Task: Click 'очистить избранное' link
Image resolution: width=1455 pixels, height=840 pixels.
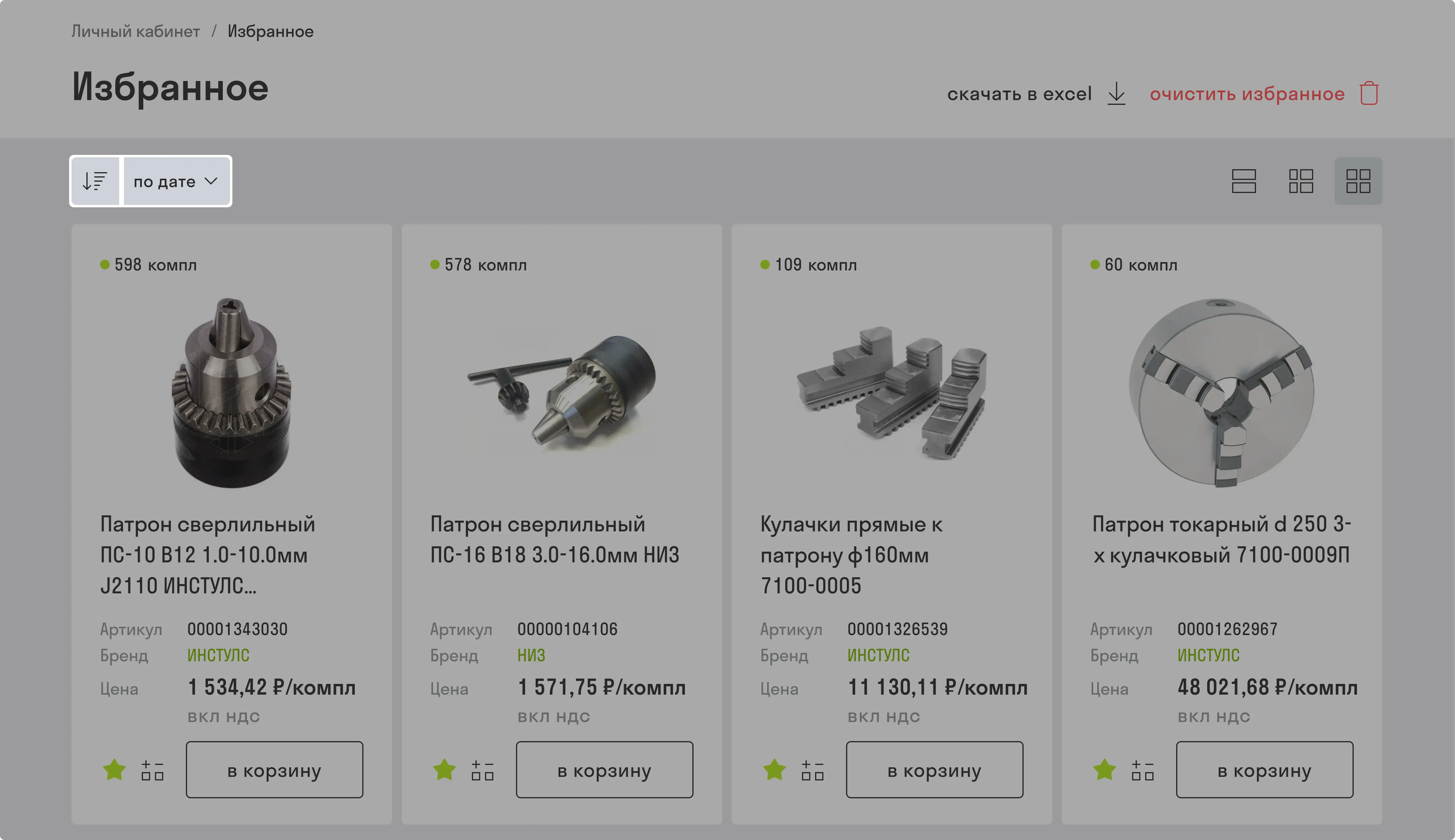Action: pyautogui.click(x=1247, y=94)
